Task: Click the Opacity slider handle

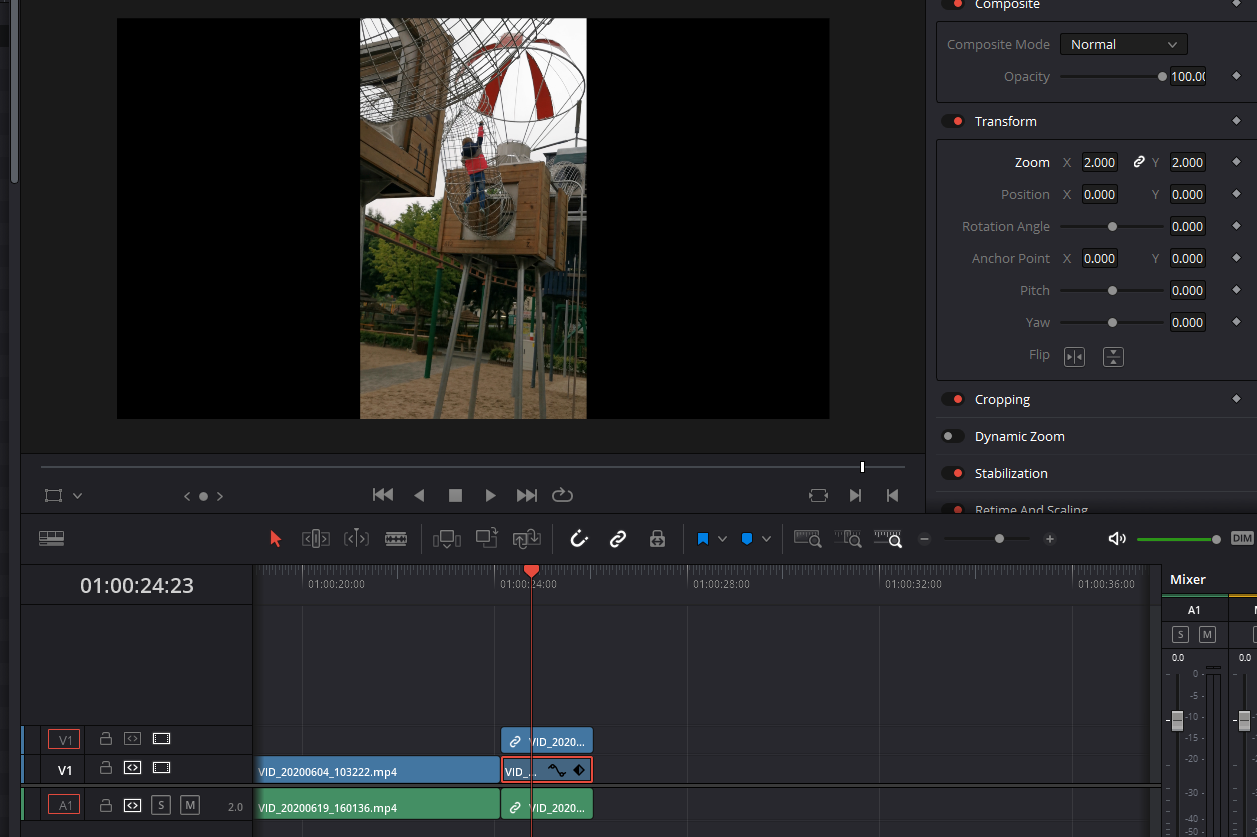Action: [x=1162, y=77]
